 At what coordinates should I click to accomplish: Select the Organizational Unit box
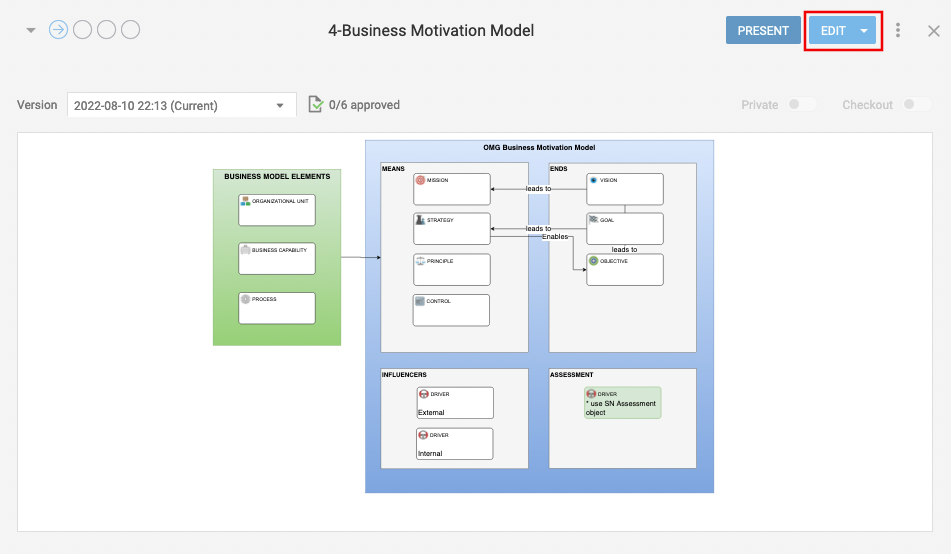point(277,210)
